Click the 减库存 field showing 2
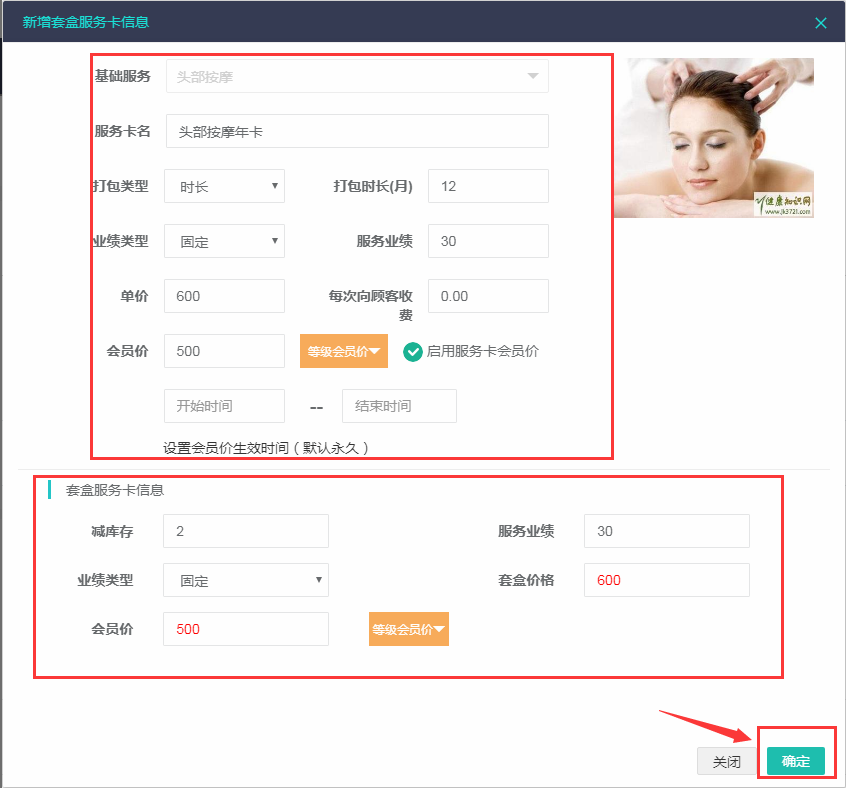The height and width of the screenshot is (788, 846). (x=246, y=531)
